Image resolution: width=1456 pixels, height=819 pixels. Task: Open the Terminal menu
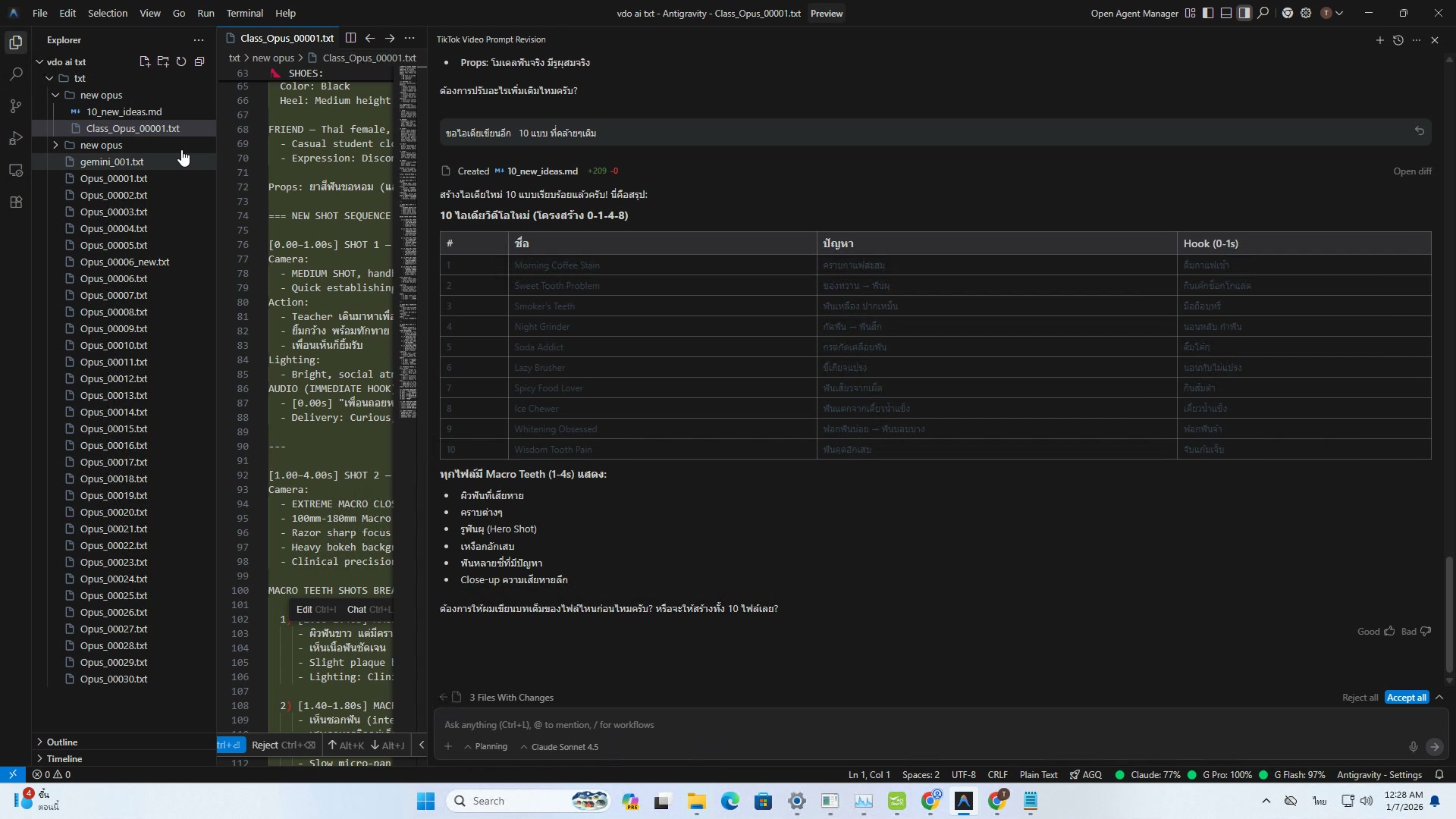point(244,13)
